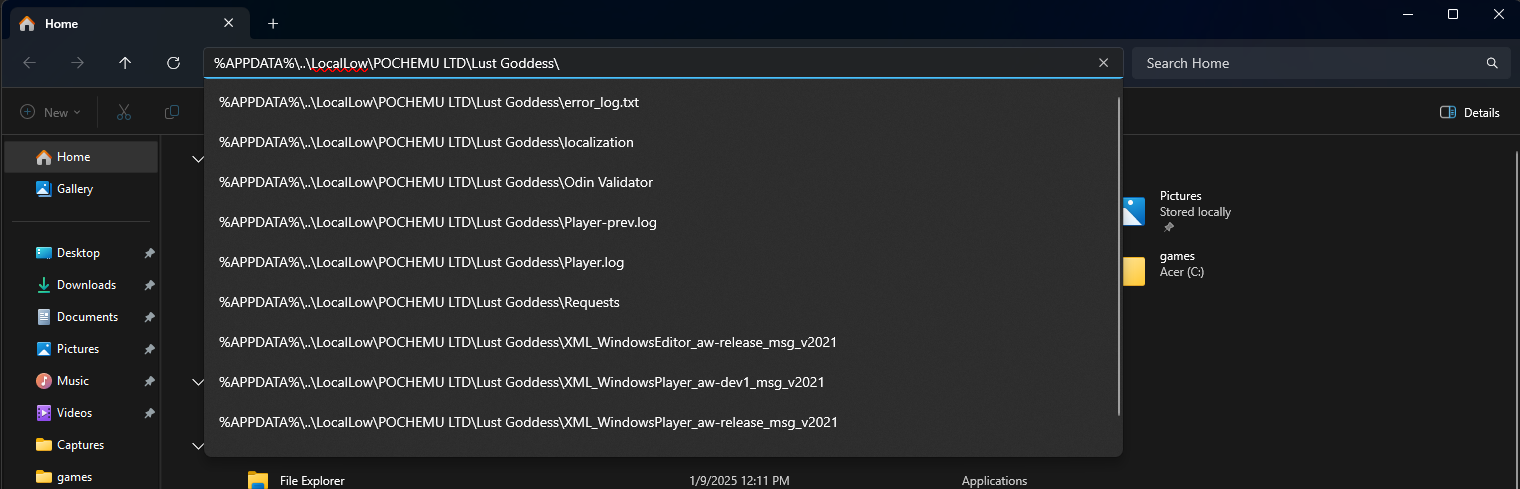Go up one folder level
The image size is (1520, 489).
tap(125, 63)
